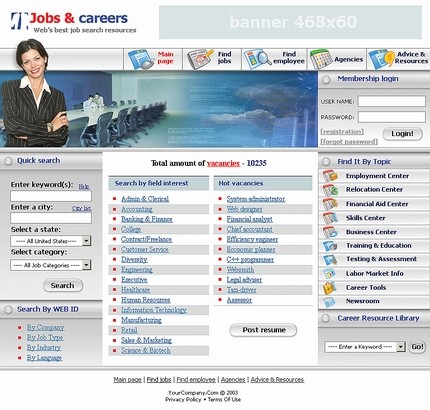Click the Login! button
430x410 pixels.
pyautogui.click(x=402, y=134)
